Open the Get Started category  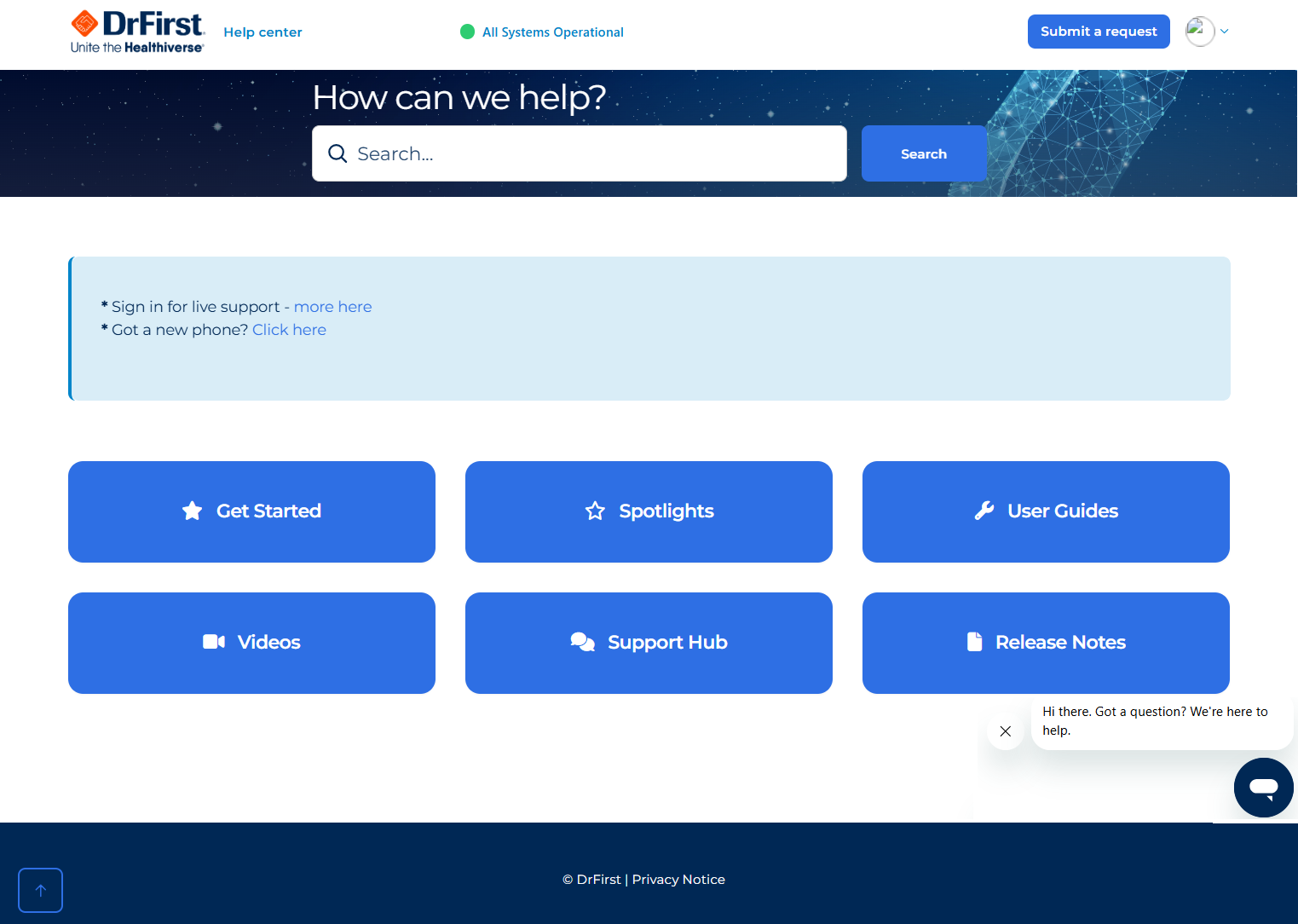(251, 511)
